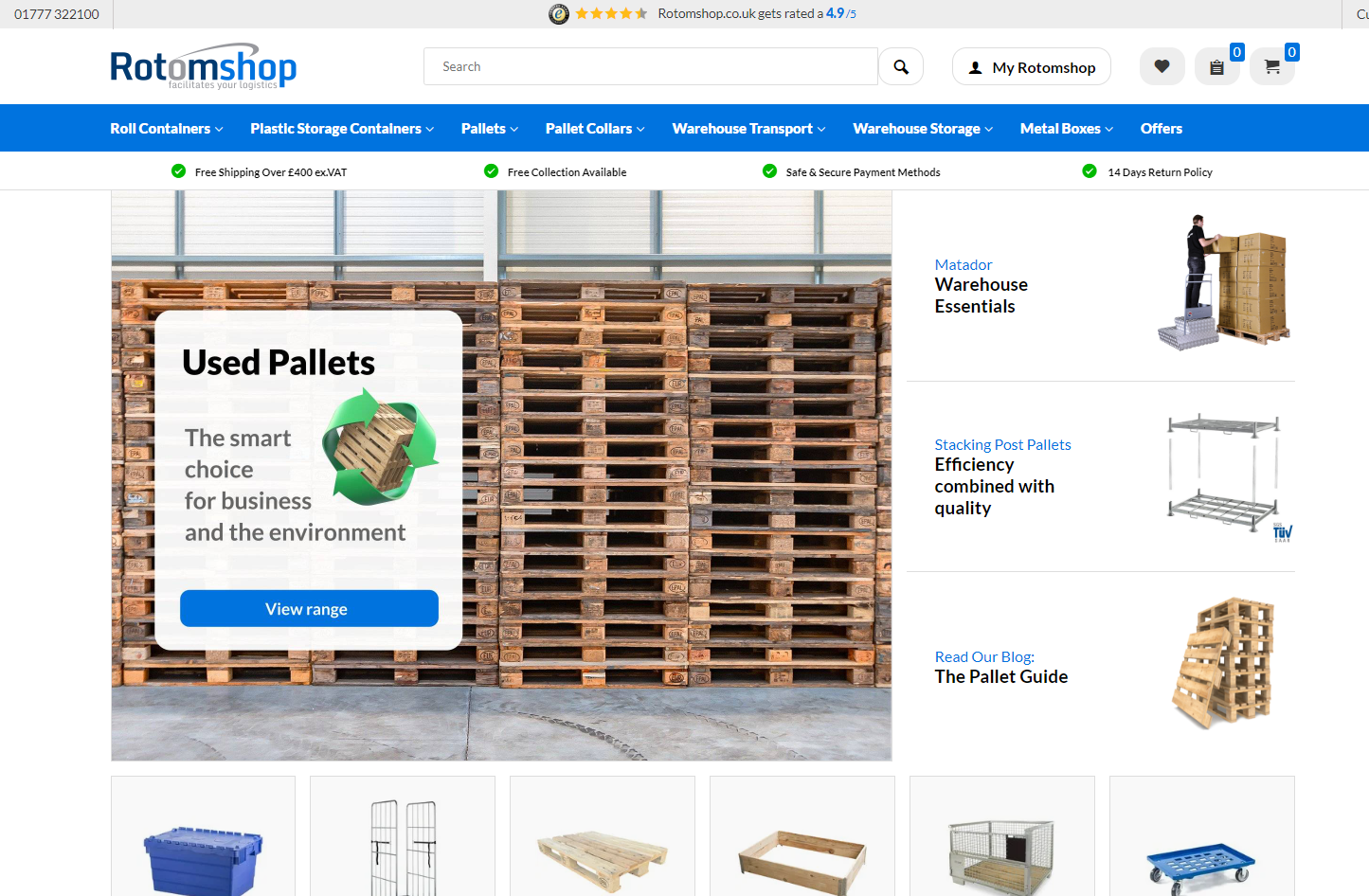Click the View range button

click(x=309, y=608)
